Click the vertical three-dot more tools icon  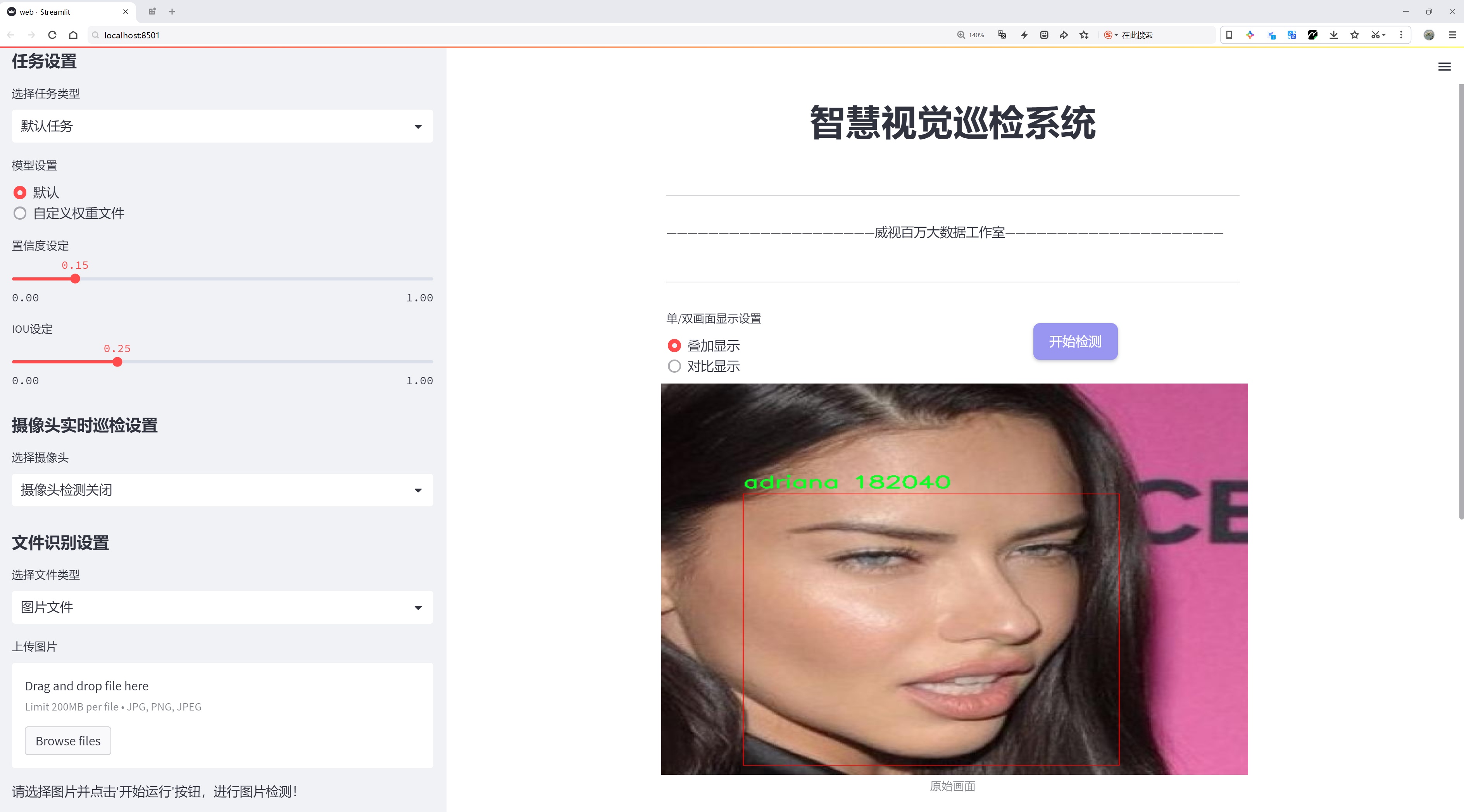click(1401, 35)
